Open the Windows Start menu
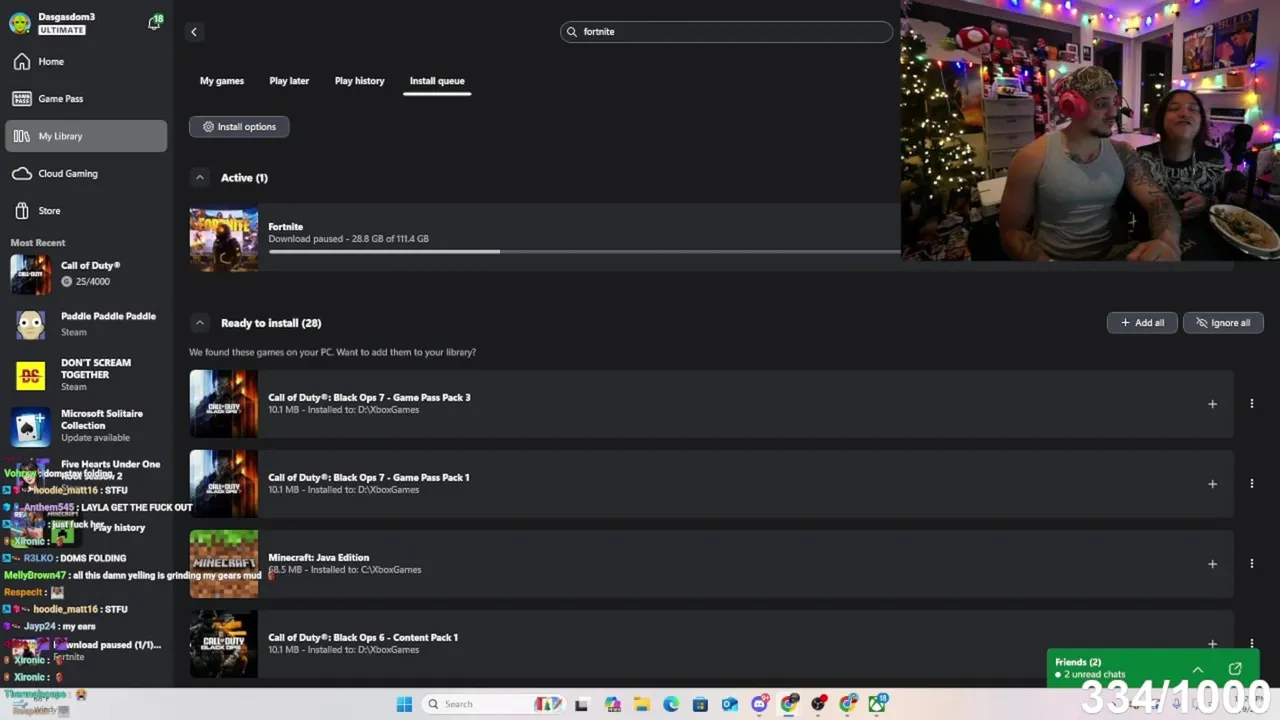 [x=404, y=704]
